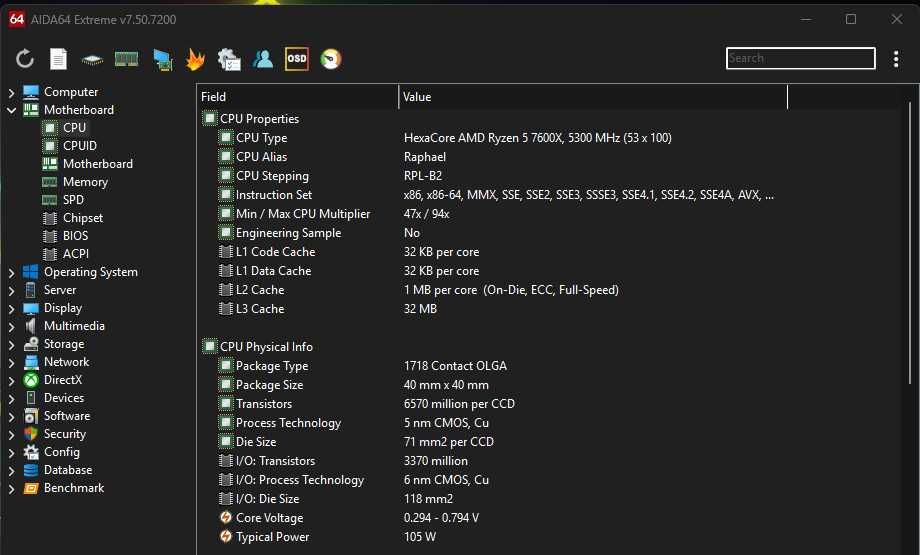
Task: Select the Package Type row
Action: [x=502, y=366]
